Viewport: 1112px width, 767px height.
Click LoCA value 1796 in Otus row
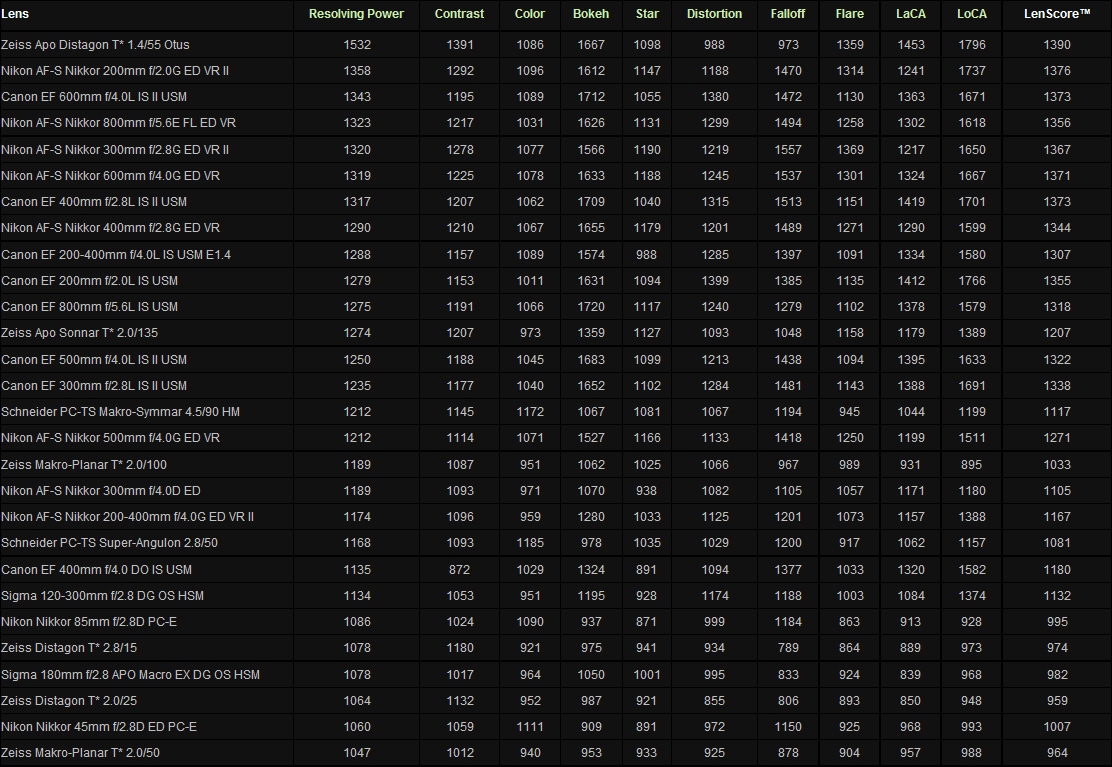point(972,45)
